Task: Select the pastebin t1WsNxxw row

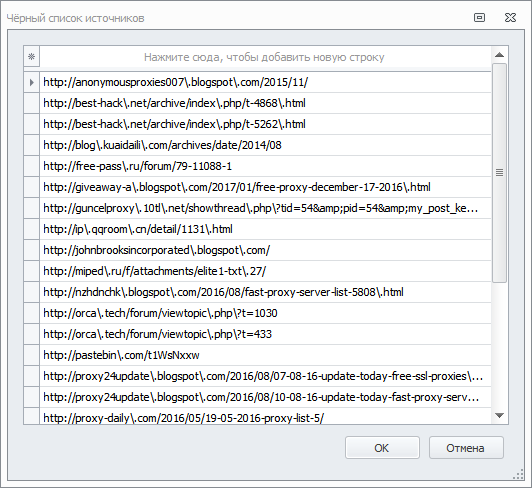Action: [x=265, y=355]
